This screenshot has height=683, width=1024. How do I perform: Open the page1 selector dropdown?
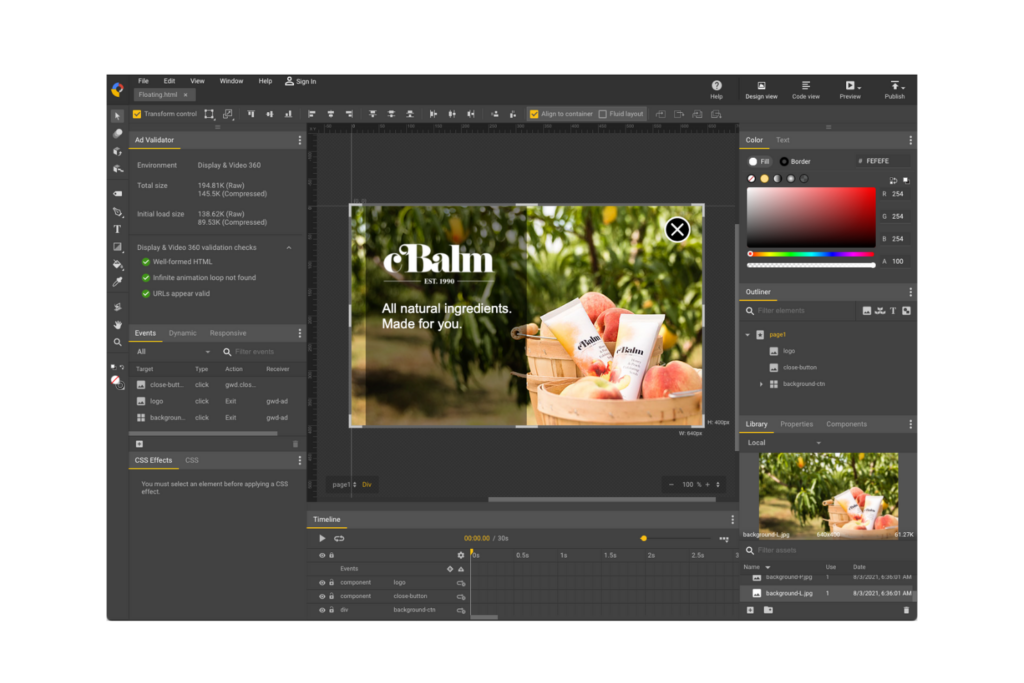tap(345, 484)
